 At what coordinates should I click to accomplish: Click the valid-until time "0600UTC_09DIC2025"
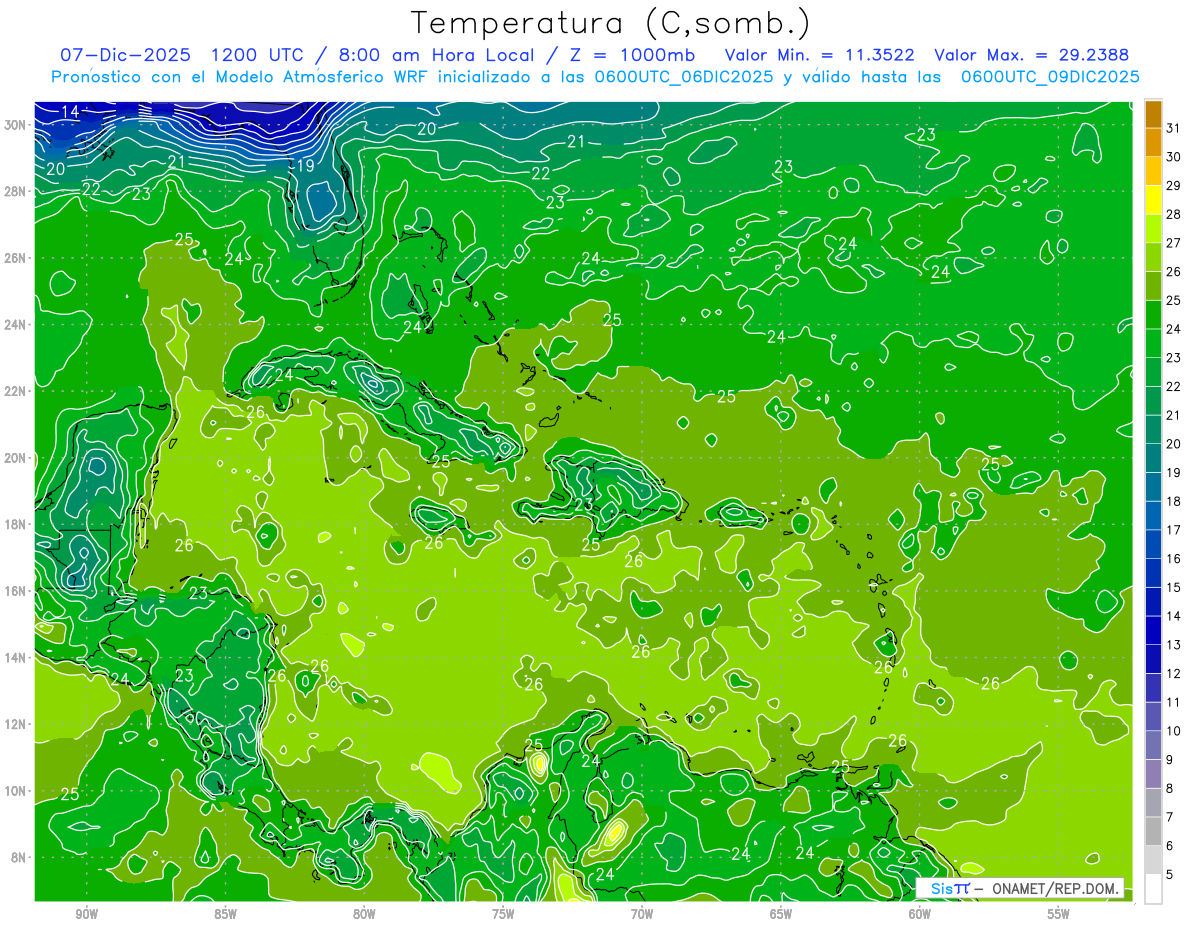coord(1050,77)
